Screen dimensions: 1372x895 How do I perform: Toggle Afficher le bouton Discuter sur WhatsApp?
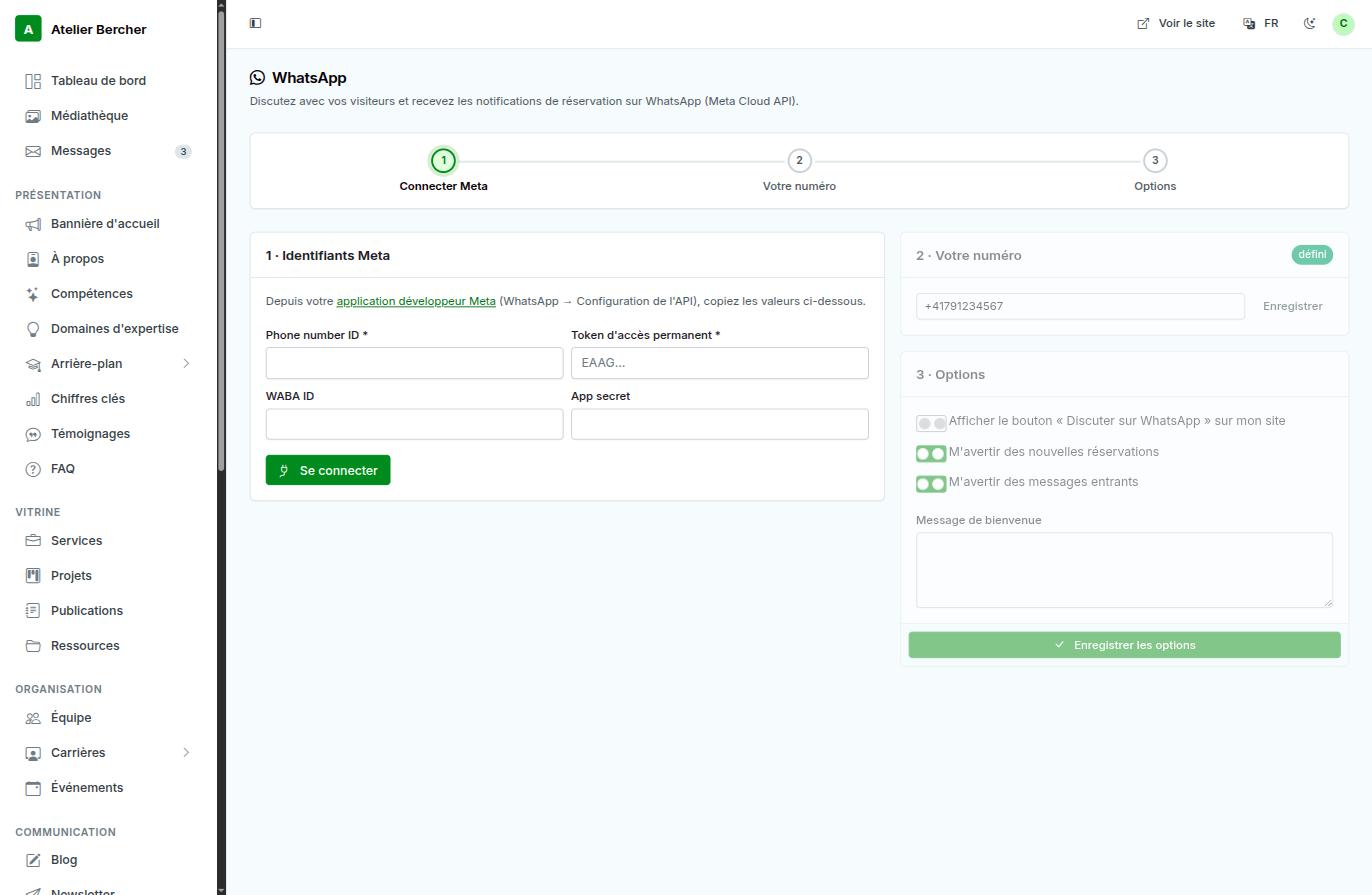[931, 423]
